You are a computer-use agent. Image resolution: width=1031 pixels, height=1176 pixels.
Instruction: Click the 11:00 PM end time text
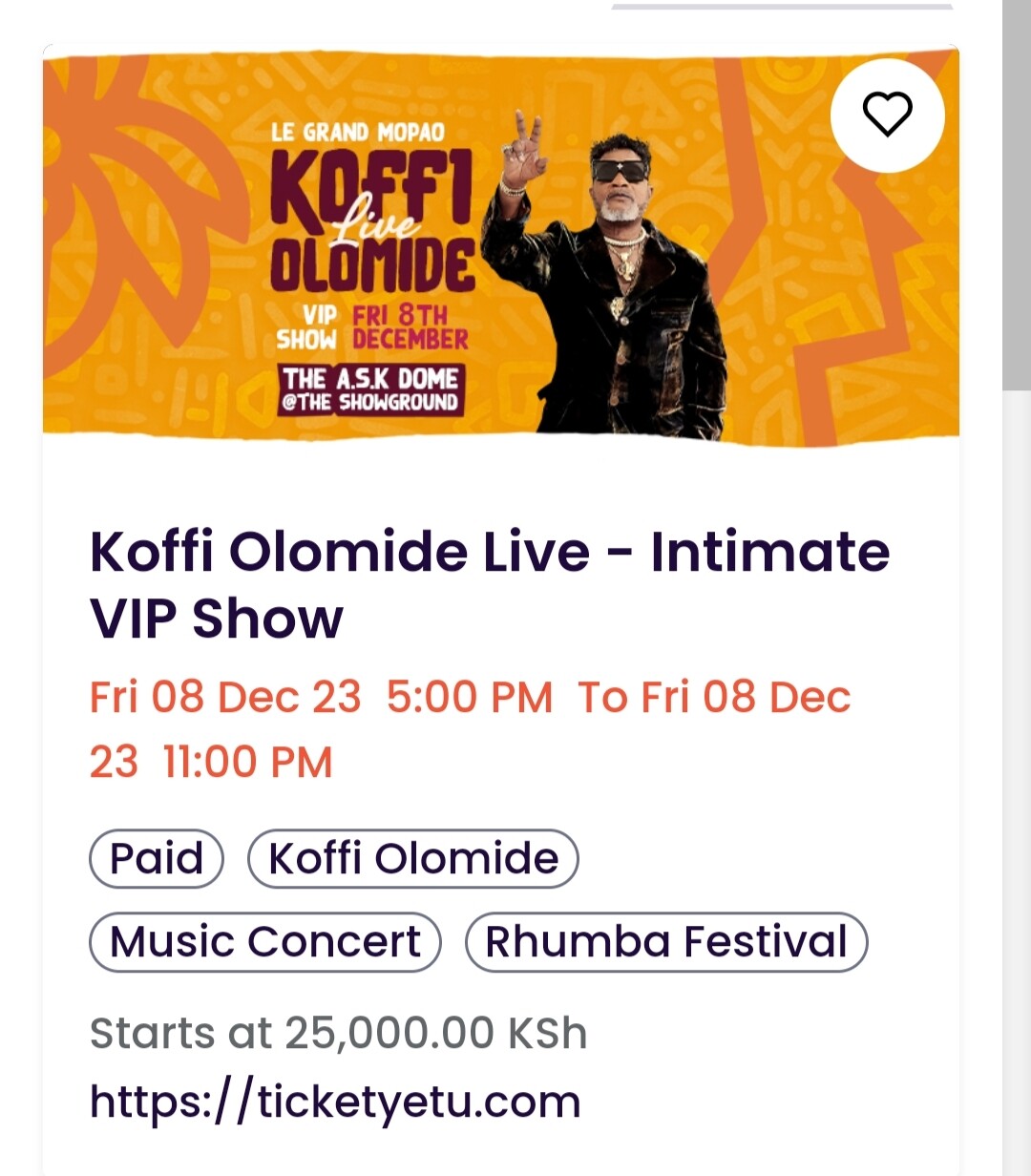click(247, 763)
